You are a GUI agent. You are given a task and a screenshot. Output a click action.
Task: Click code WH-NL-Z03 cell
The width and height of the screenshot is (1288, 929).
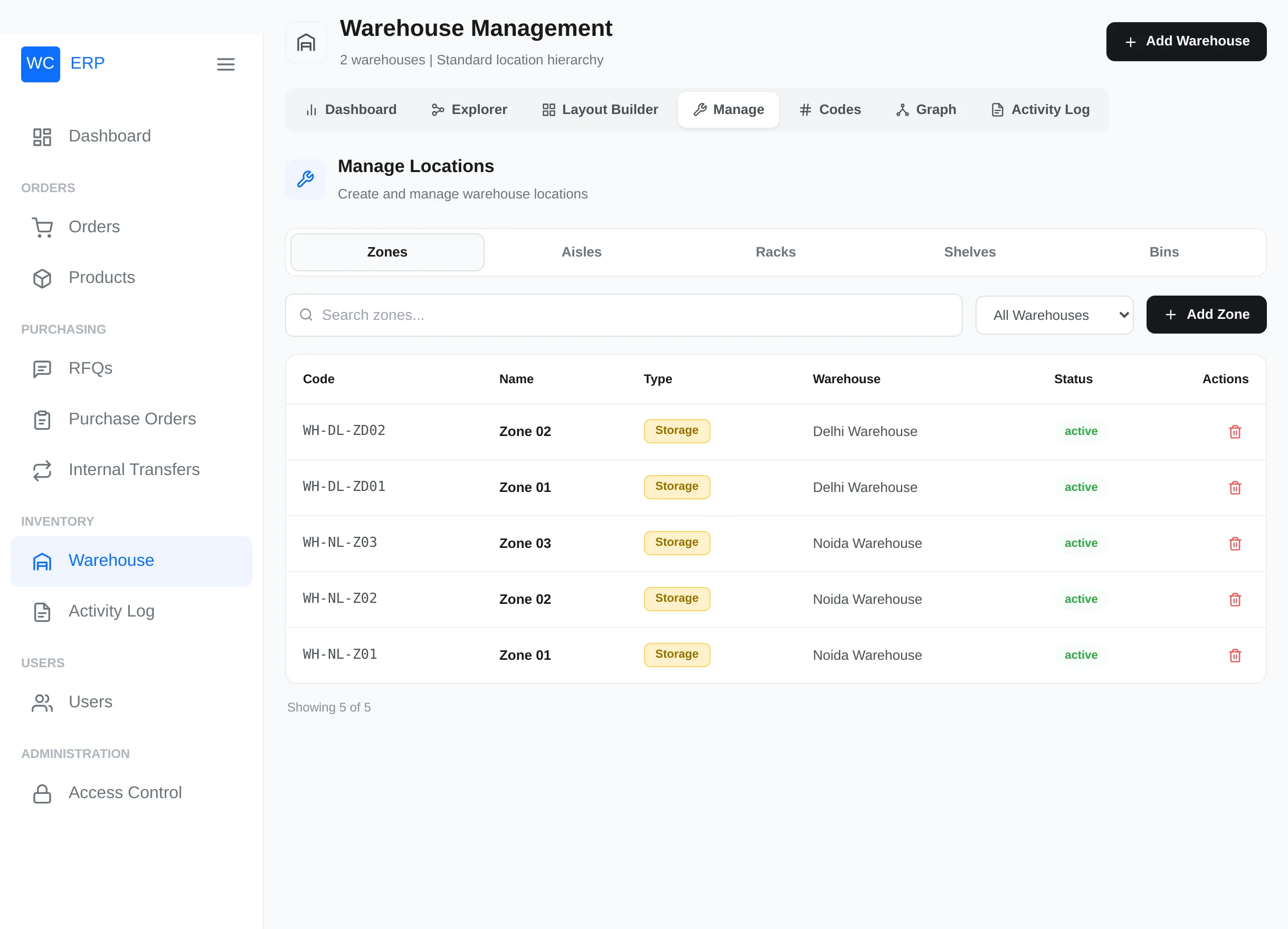click(339, 542)
